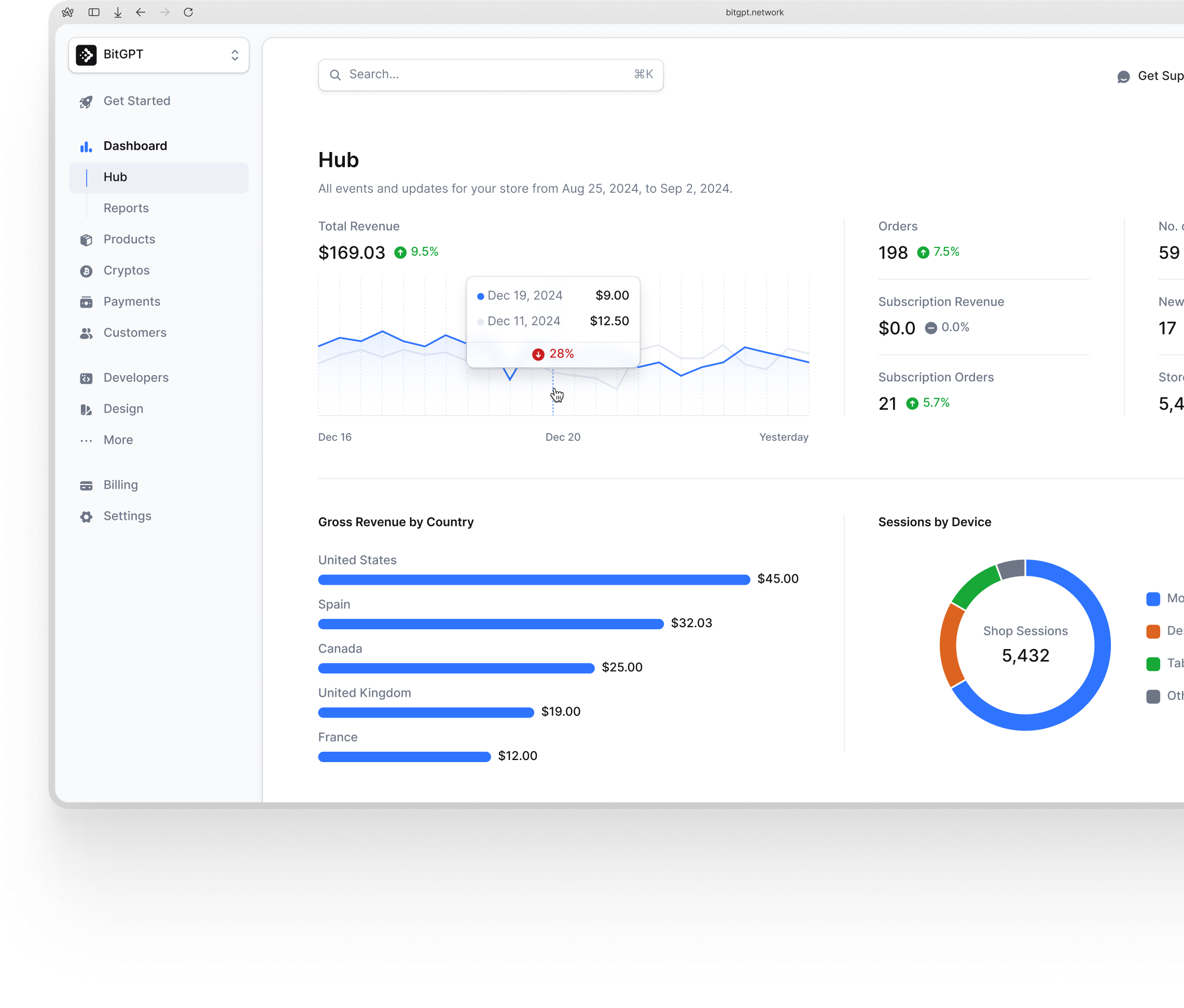This screenshot has height=1008, width=1184.
Task: Open Settings using the gear icon
Action: pyautogui.click(x=86, y=516)
